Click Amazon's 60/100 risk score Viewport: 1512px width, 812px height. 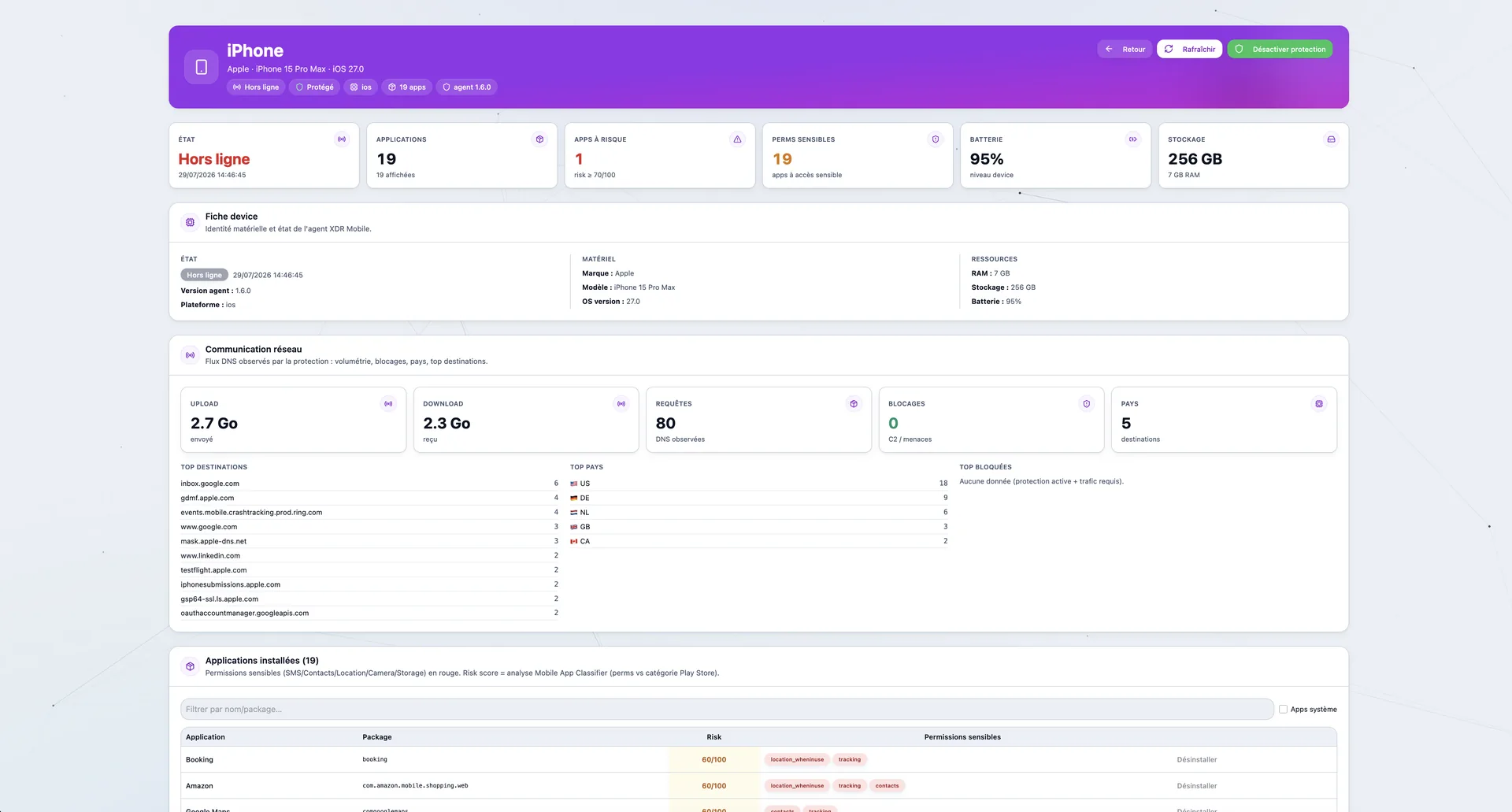pyautogui.click(x=714, y=786)
